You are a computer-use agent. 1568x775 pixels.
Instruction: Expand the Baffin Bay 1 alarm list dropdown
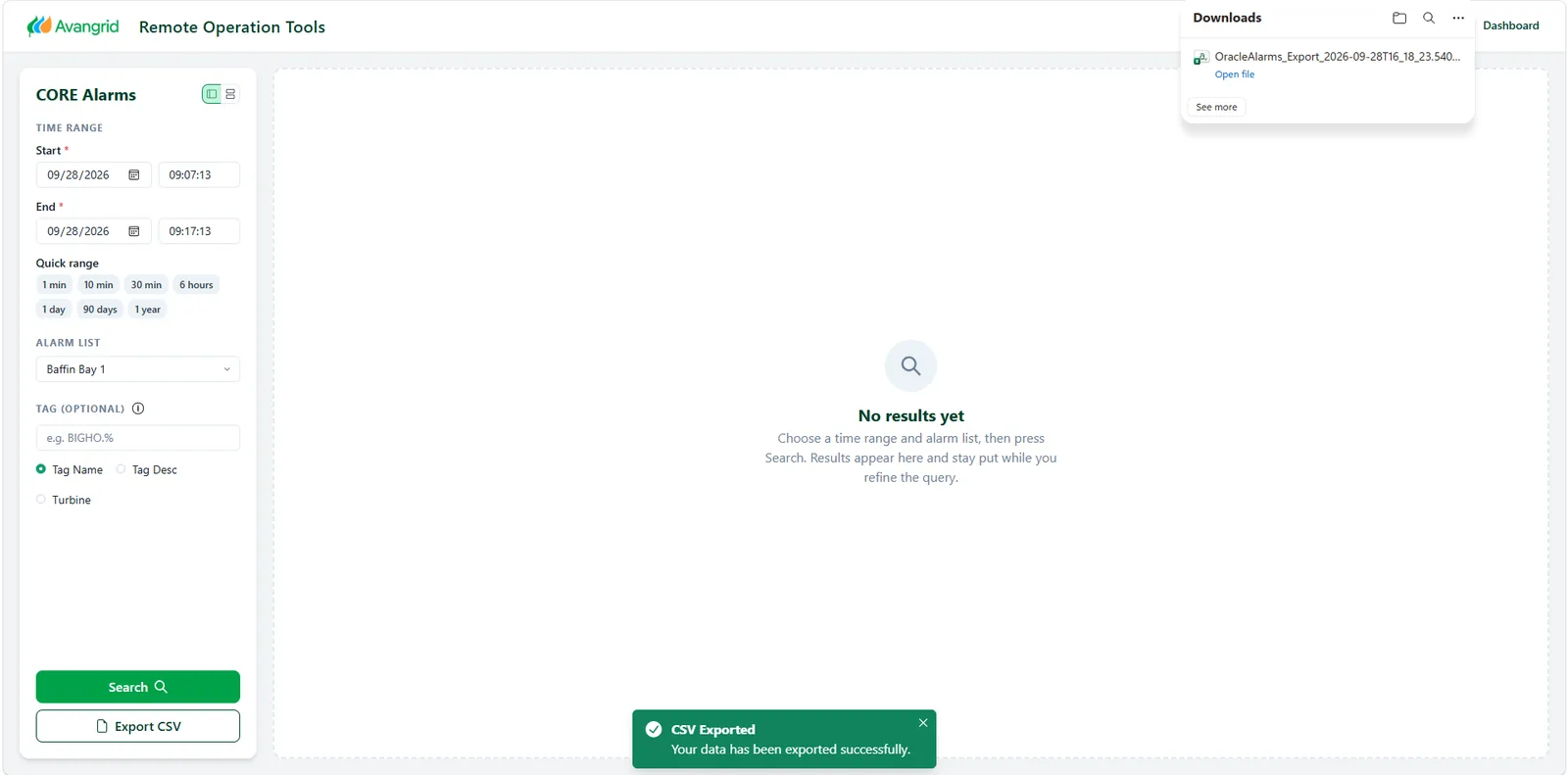pyautogui.click(x=138, y=369)
